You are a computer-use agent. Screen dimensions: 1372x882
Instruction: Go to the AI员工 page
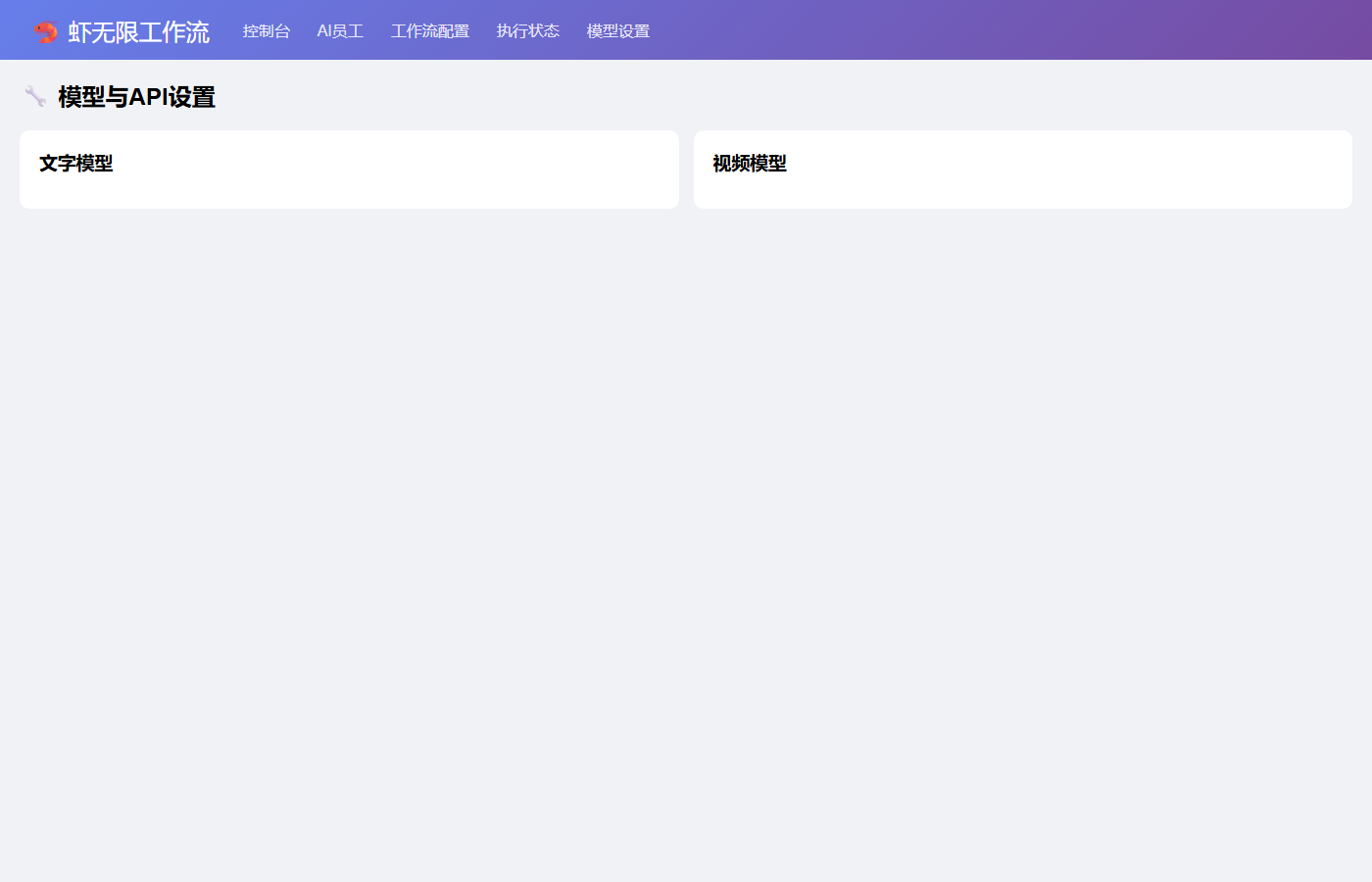tap(340, 31)
